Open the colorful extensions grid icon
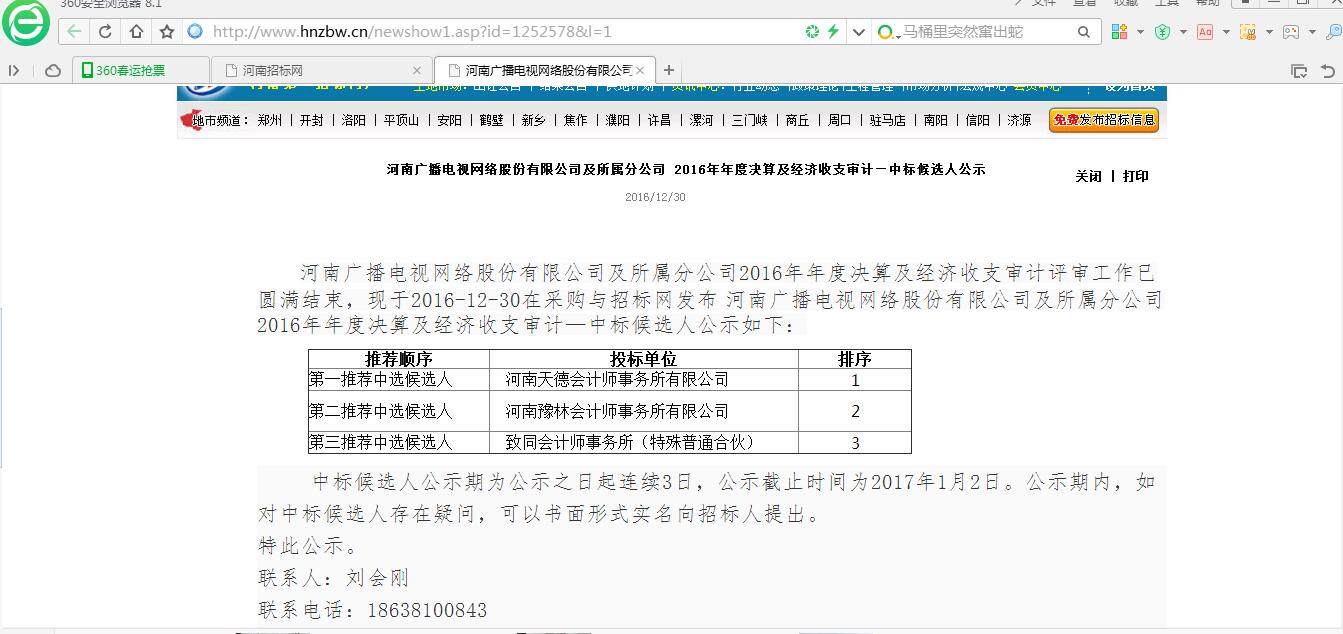The width and height of the screenshot is (1343, 634). (1119, 32)
